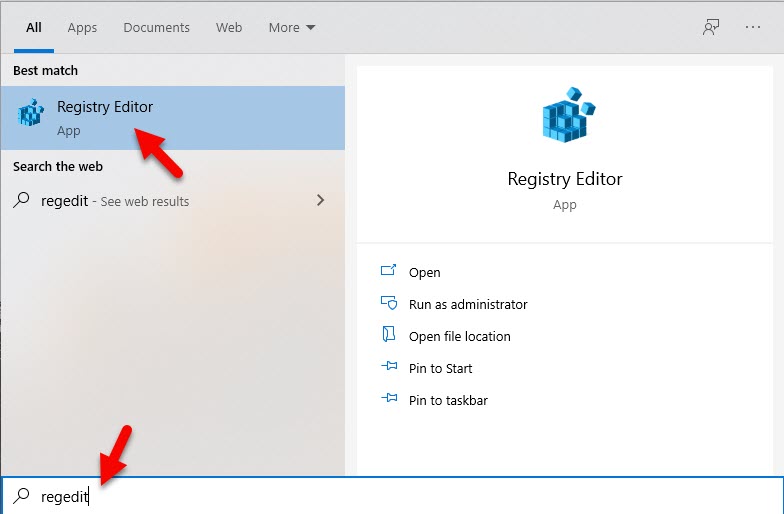Expand regedit web results with chevron arrow
Image resolution: width=784 pixels, height=514 pixels.
pos(320,201)
